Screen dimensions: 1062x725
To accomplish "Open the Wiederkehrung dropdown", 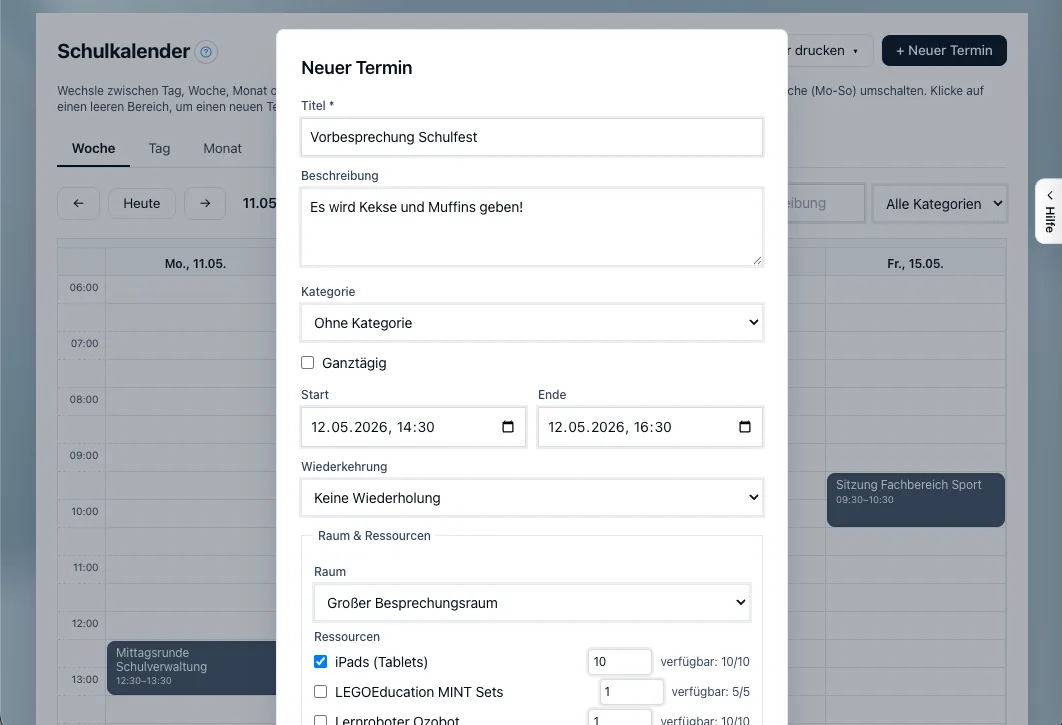I will point(532,498).
